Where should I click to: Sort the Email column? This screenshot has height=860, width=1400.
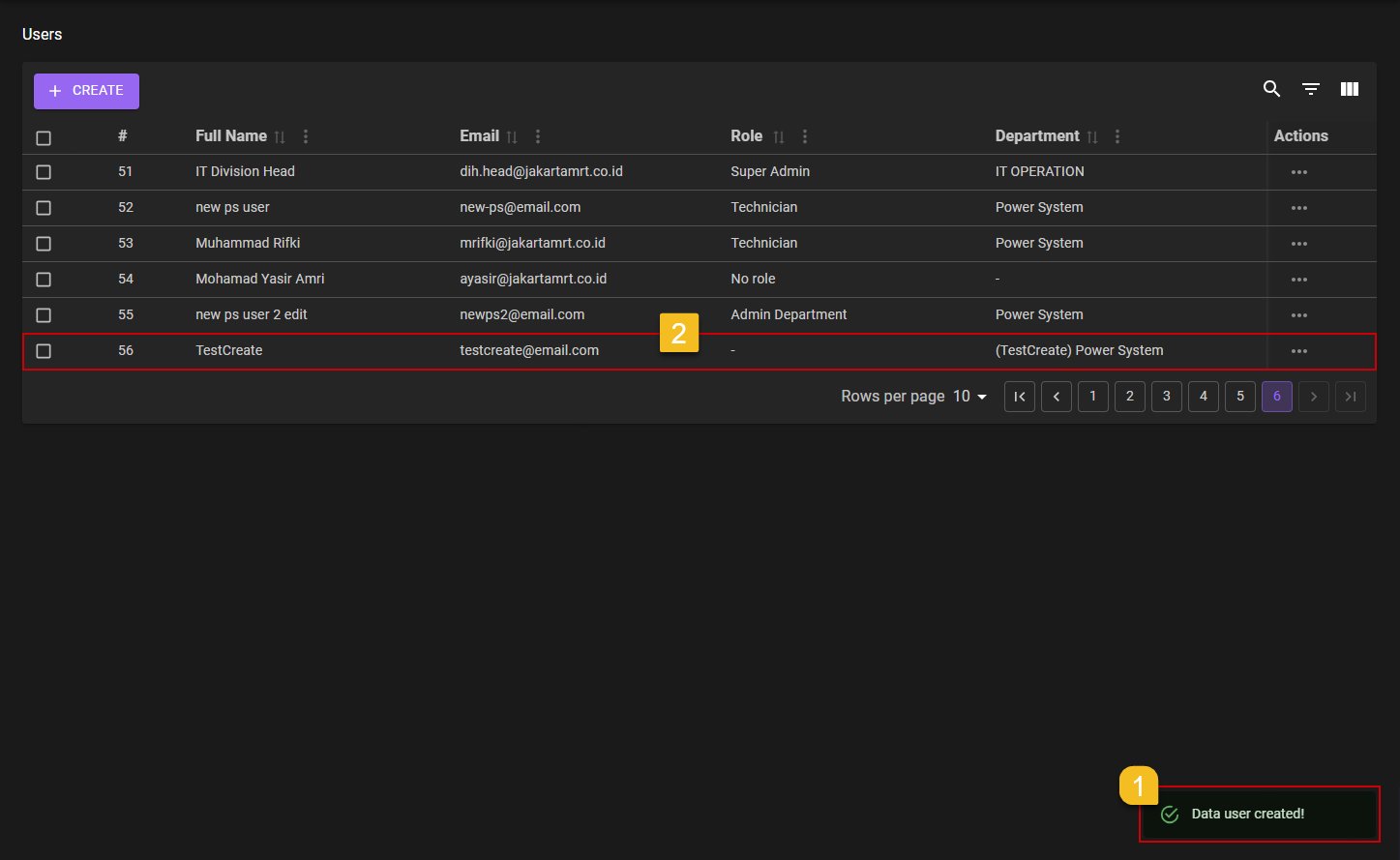coord(512,137)
